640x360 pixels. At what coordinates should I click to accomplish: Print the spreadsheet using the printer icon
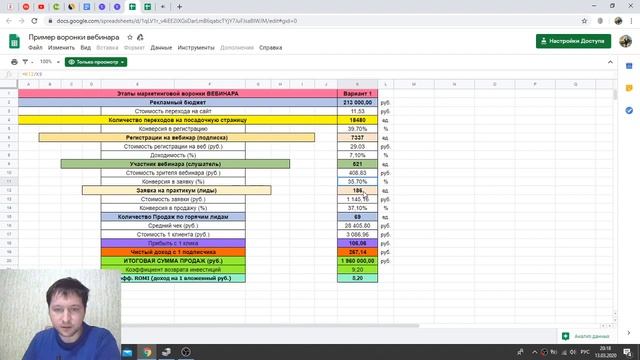(14, 62)
